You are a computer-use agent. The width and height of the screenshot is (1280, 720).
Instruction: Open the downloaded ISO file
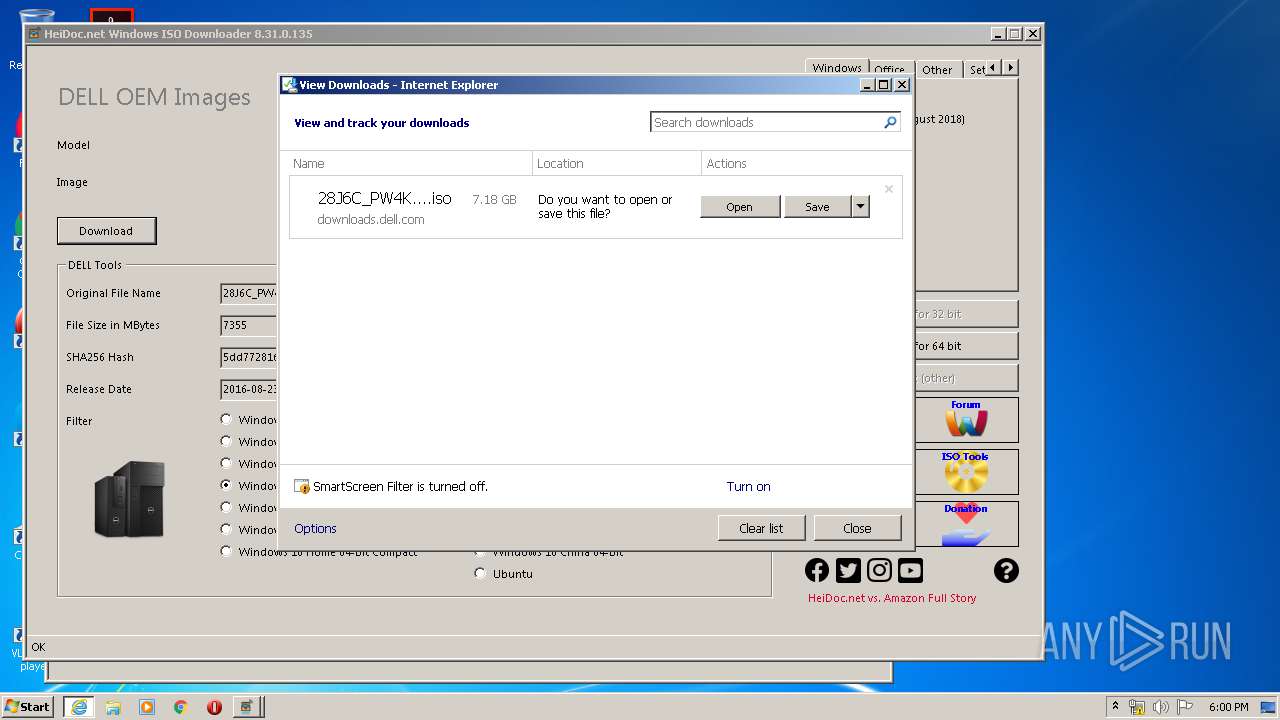click(740, 207)
